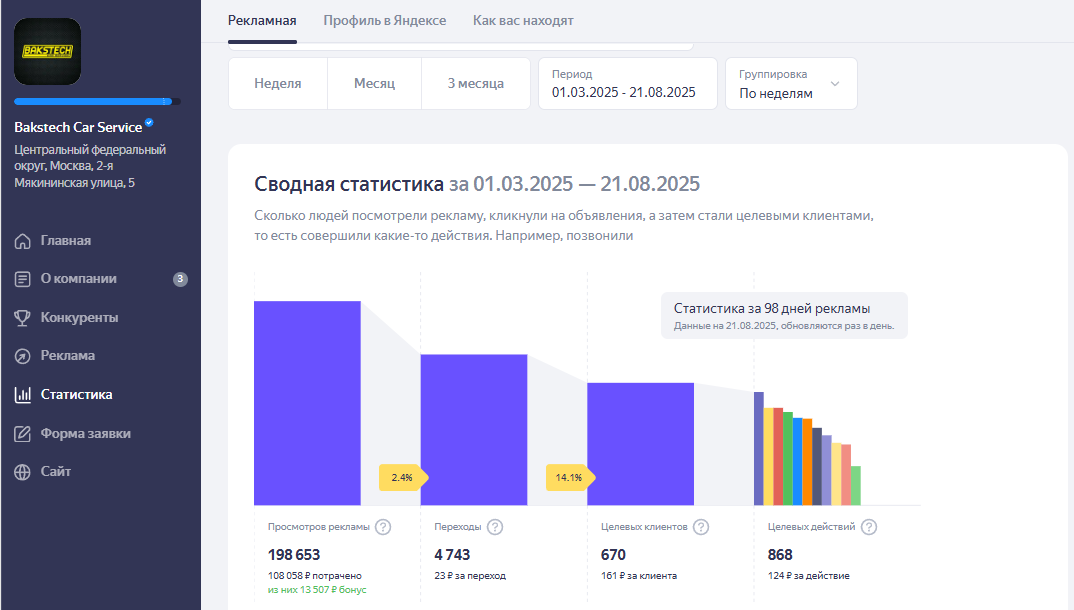
Task: Click the Переходы funnel bar
Action: click(474, 430)
